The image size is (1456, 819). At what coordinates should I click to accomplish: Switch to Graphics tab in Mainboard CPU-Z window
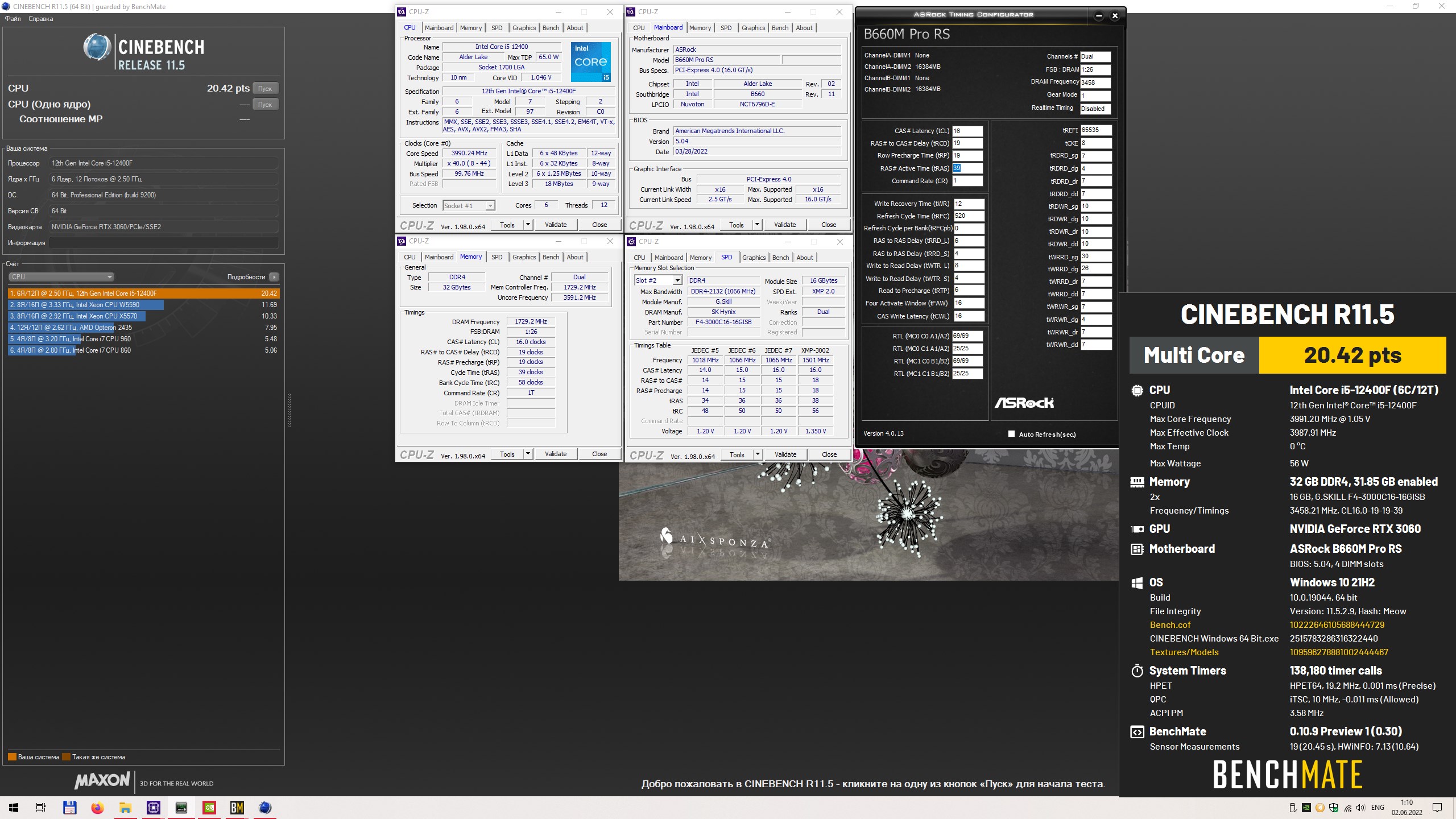point(753,28)
